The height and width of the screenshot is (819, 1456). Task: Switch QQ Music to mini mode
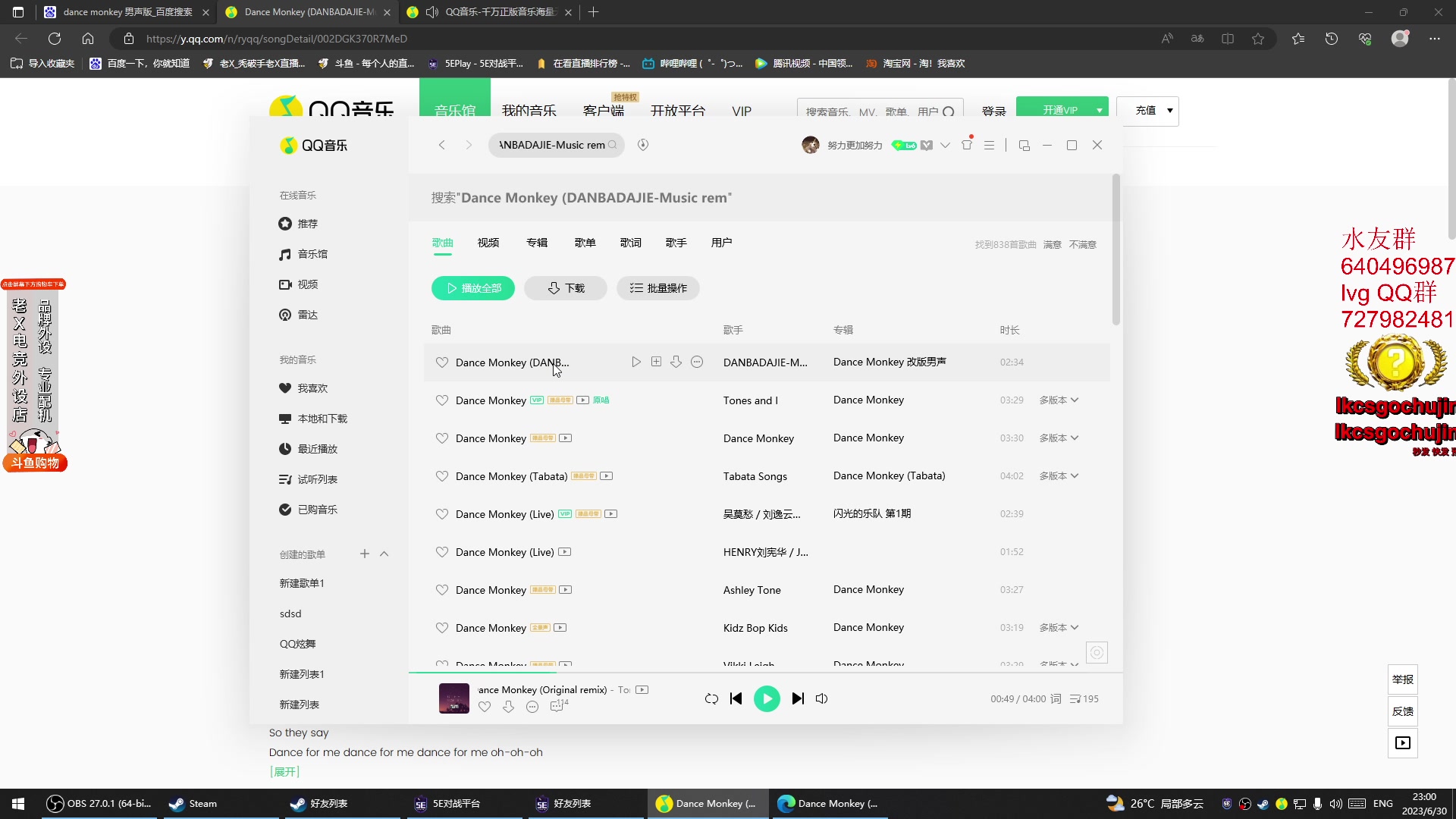click(x=1024, y=145)
